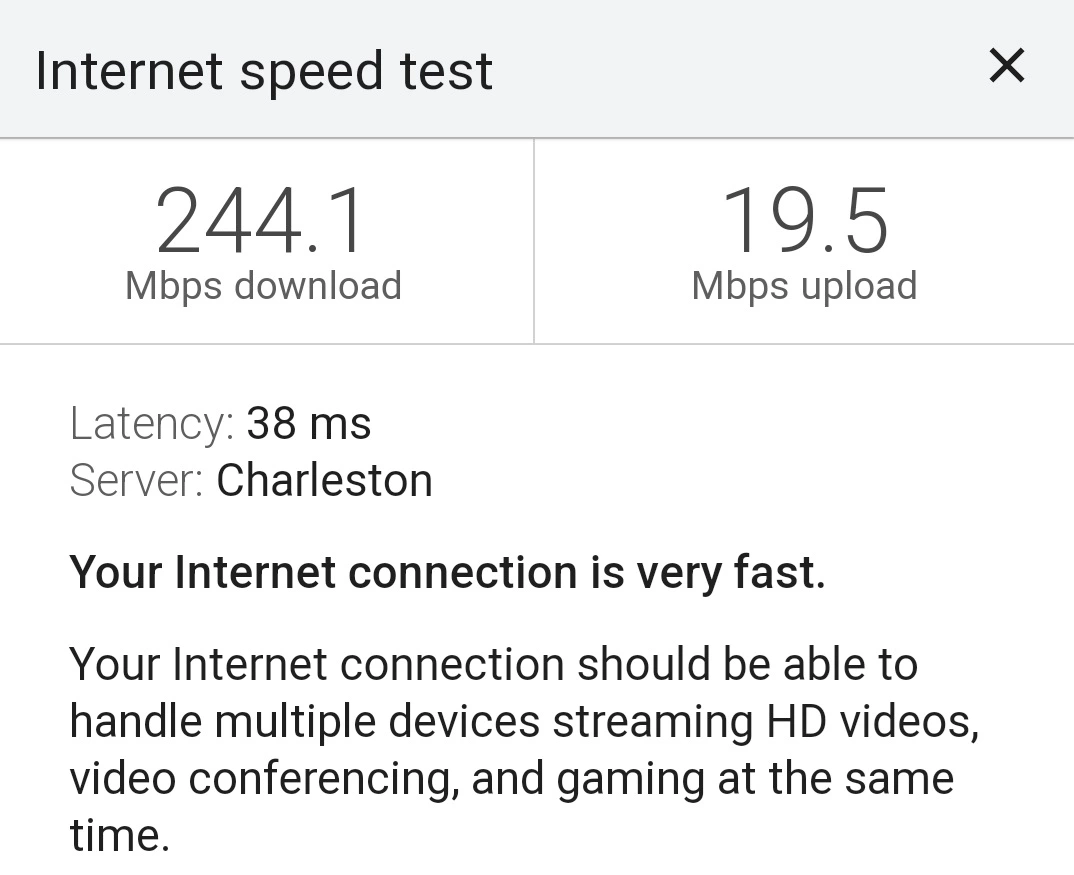Click the "at the same" phrase
1074x875 pixels.
(836, 779)
